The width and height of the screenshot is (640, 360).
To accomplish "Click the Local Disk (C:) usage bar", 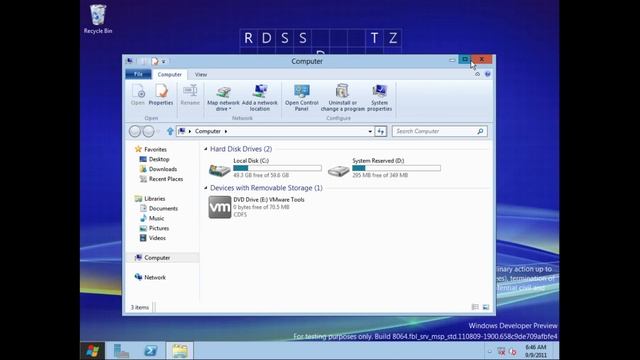I will pyautogui.click(x=277, y=168).
